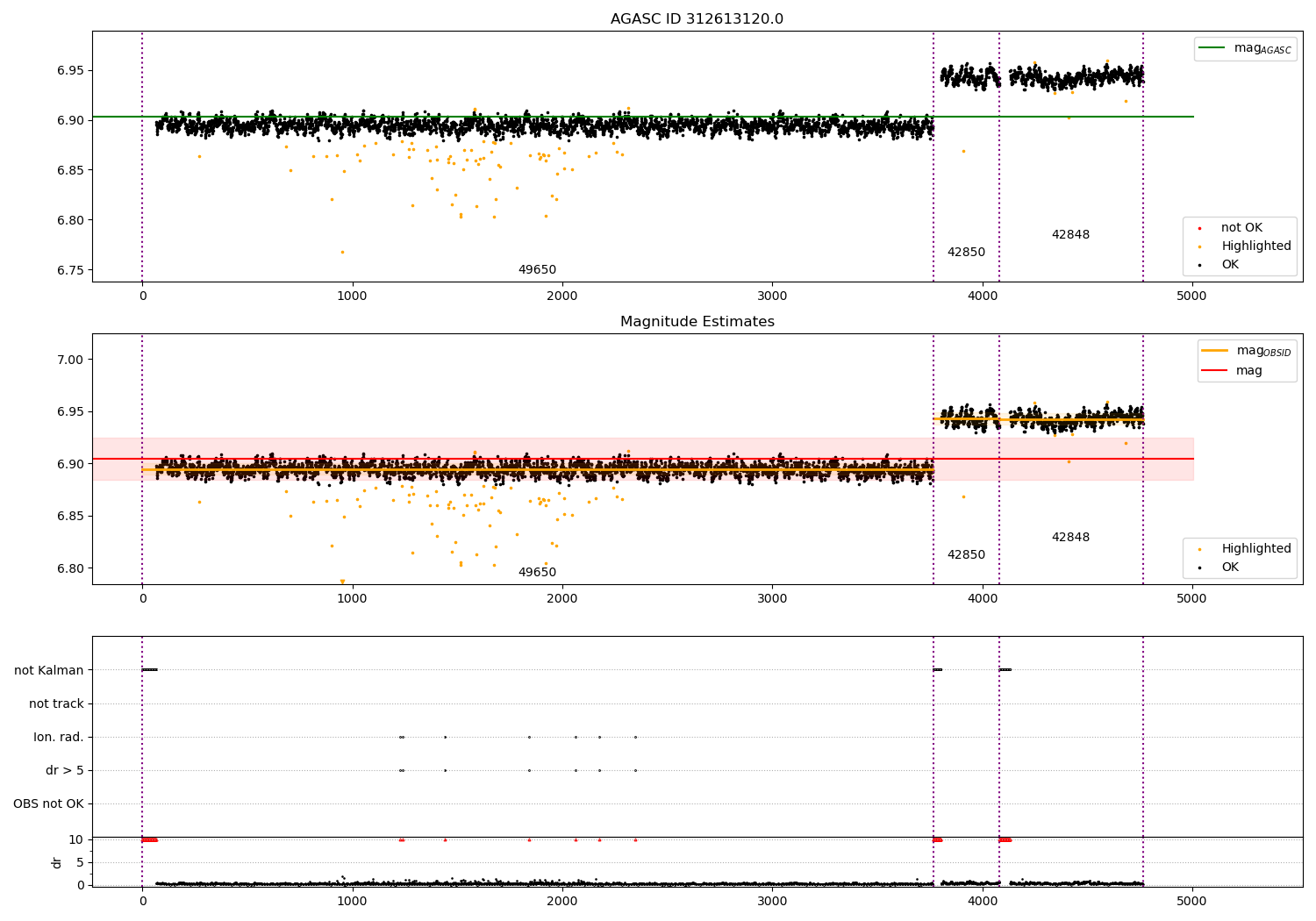Click y-tick '6.75' in top plot
The width and height of the screenshot is (1316, 921).
click(68, 271)
